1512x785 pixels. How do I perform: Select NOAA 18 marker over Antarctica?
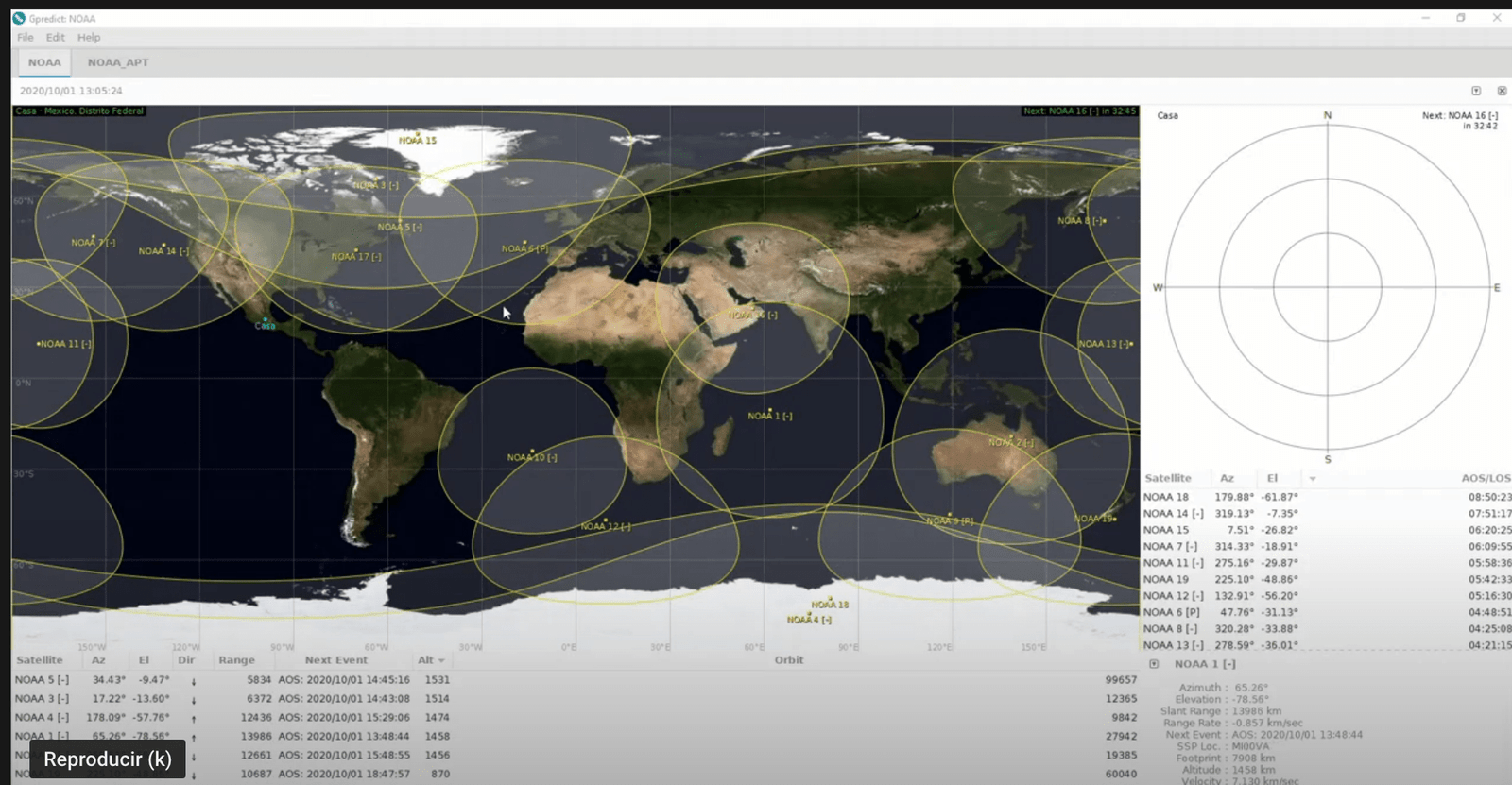pyautogui.click(x=830, y=605)
